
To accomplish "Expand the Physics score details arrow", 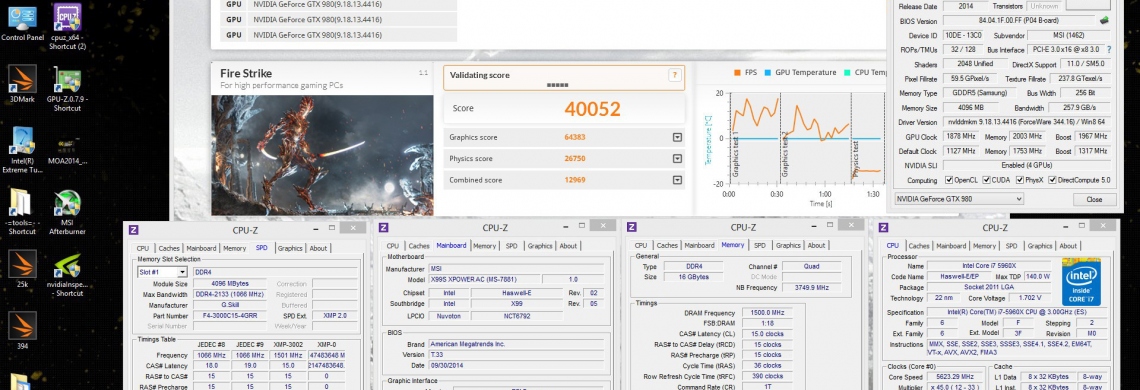I will pos(678,159).
